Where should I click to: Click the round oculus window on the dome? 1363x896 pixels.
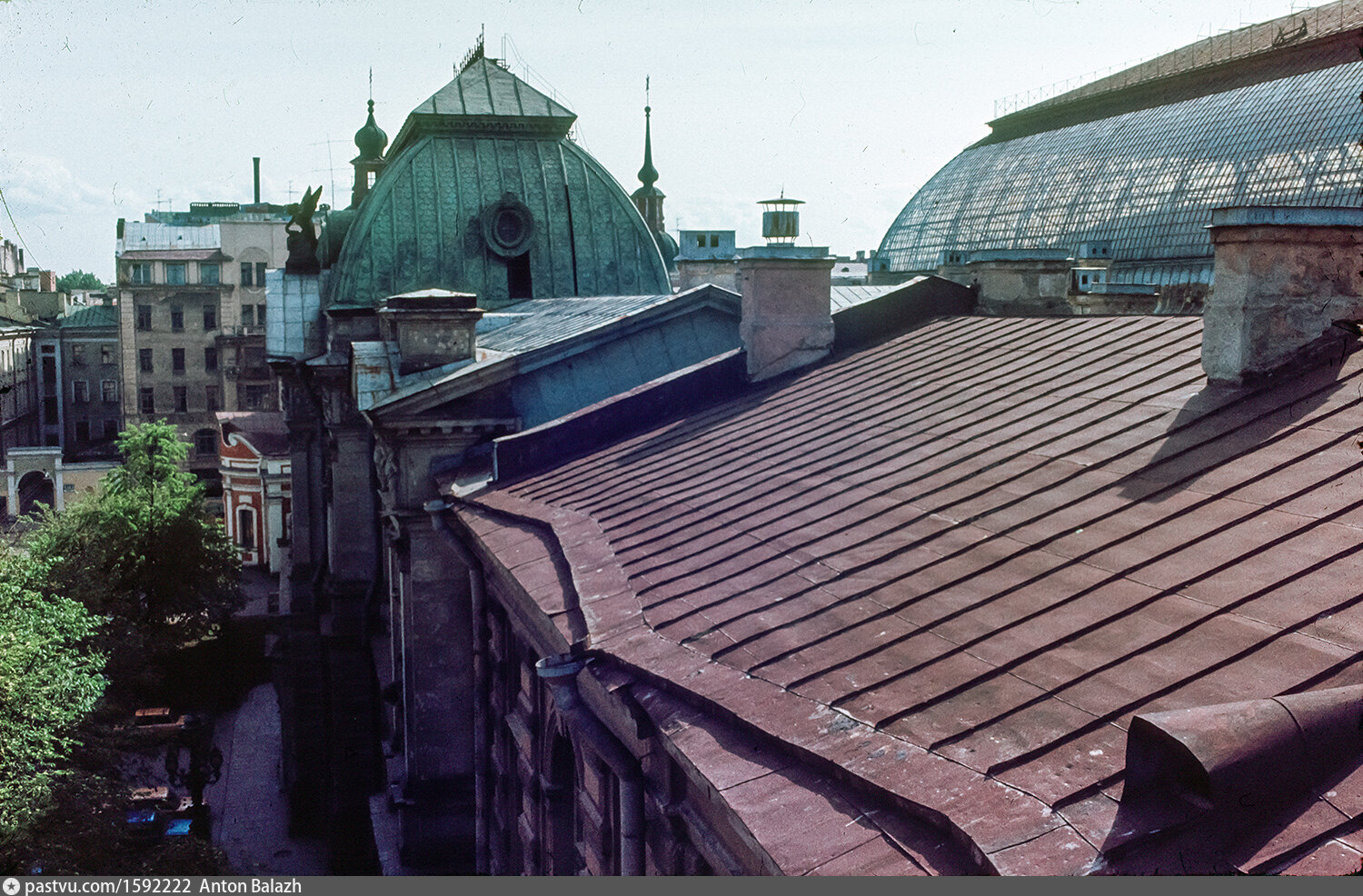[508, 227]
